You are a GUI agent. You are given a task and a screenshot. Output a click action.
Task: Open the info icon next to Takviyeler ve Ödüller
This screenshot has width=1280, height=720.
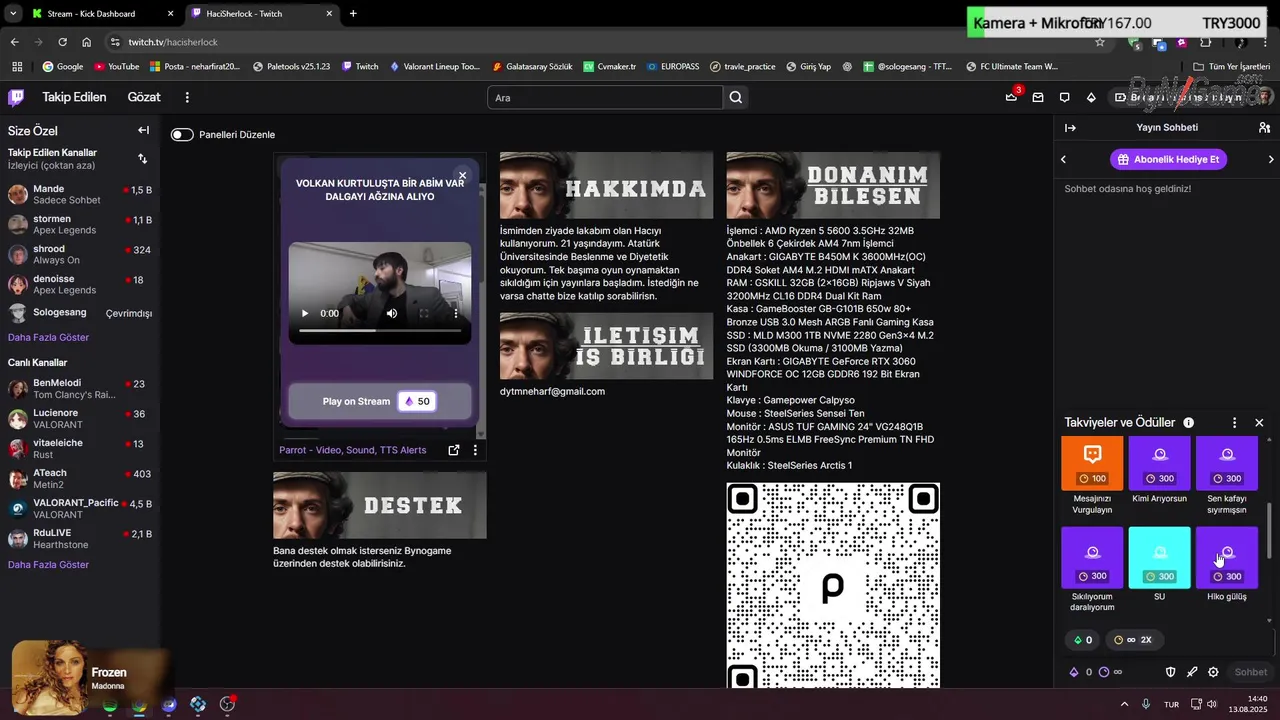[x=1188, y=423]
